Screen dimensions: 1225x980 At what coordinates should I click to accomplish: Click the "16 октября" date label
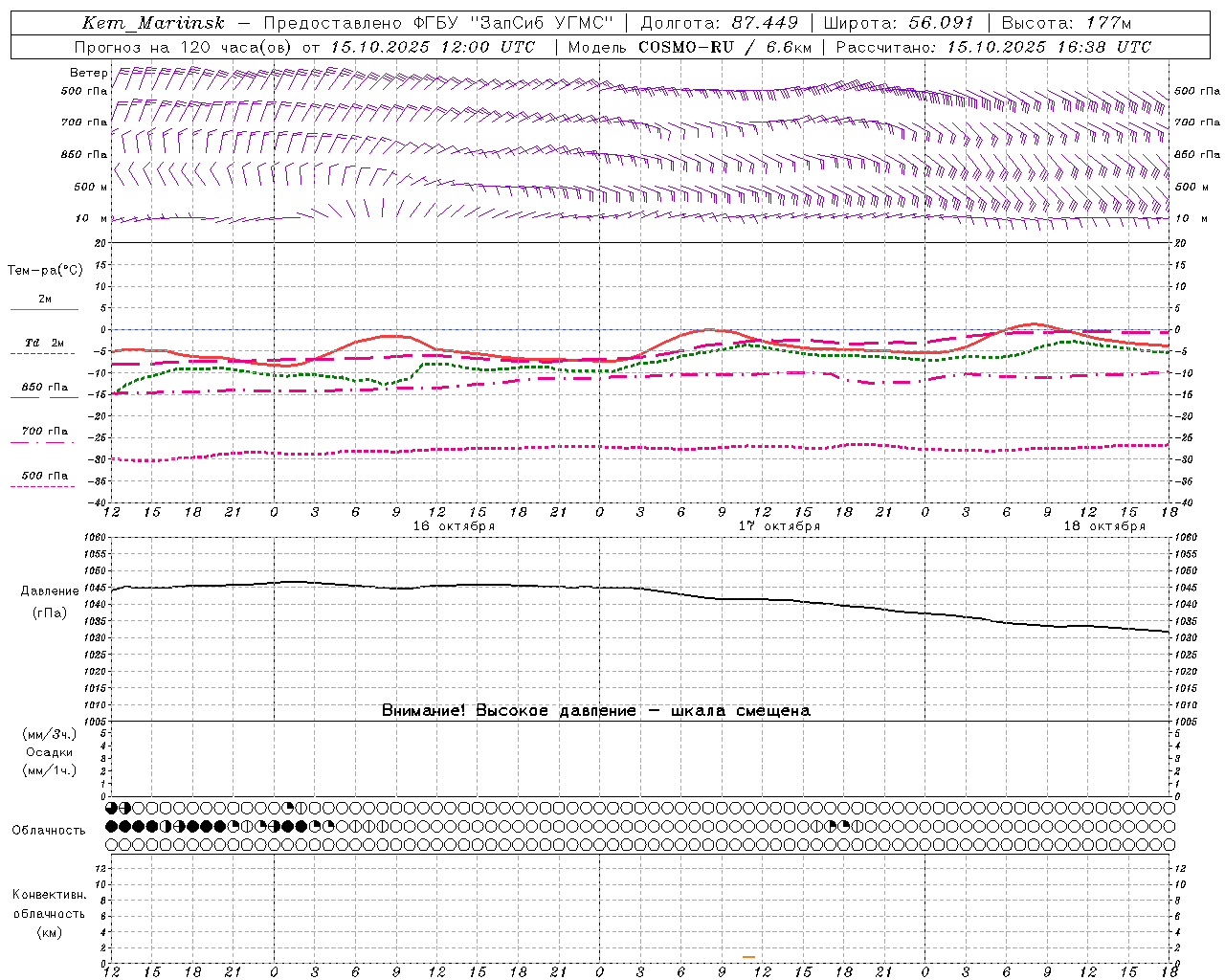(454, 526)
